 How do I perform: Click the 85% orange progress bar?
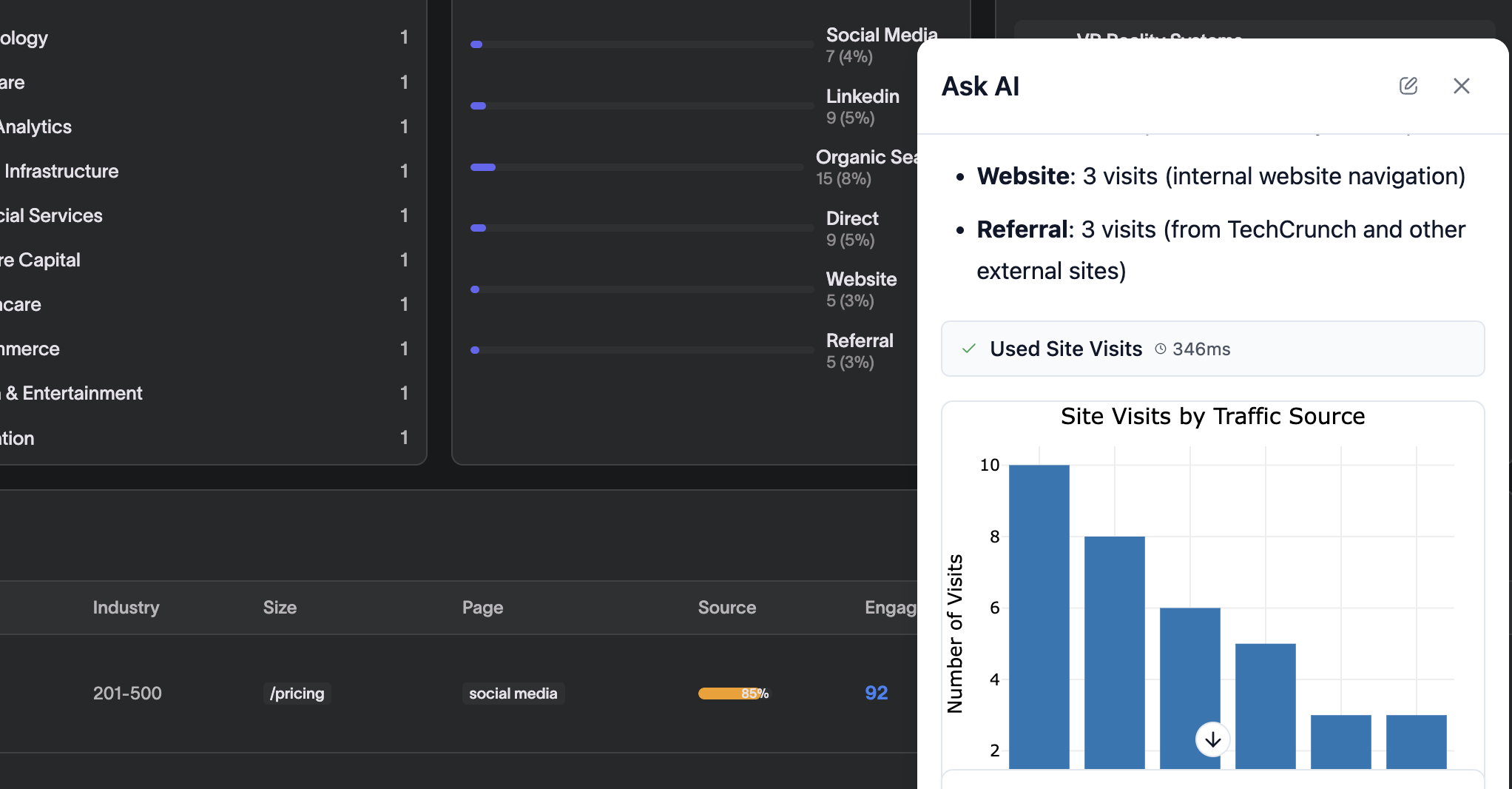(733, 694)
